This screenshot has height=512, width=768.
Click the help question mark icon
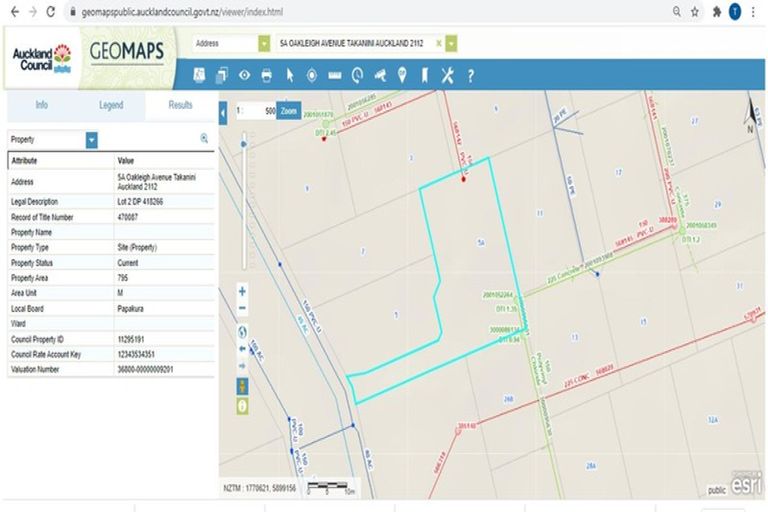470,75
